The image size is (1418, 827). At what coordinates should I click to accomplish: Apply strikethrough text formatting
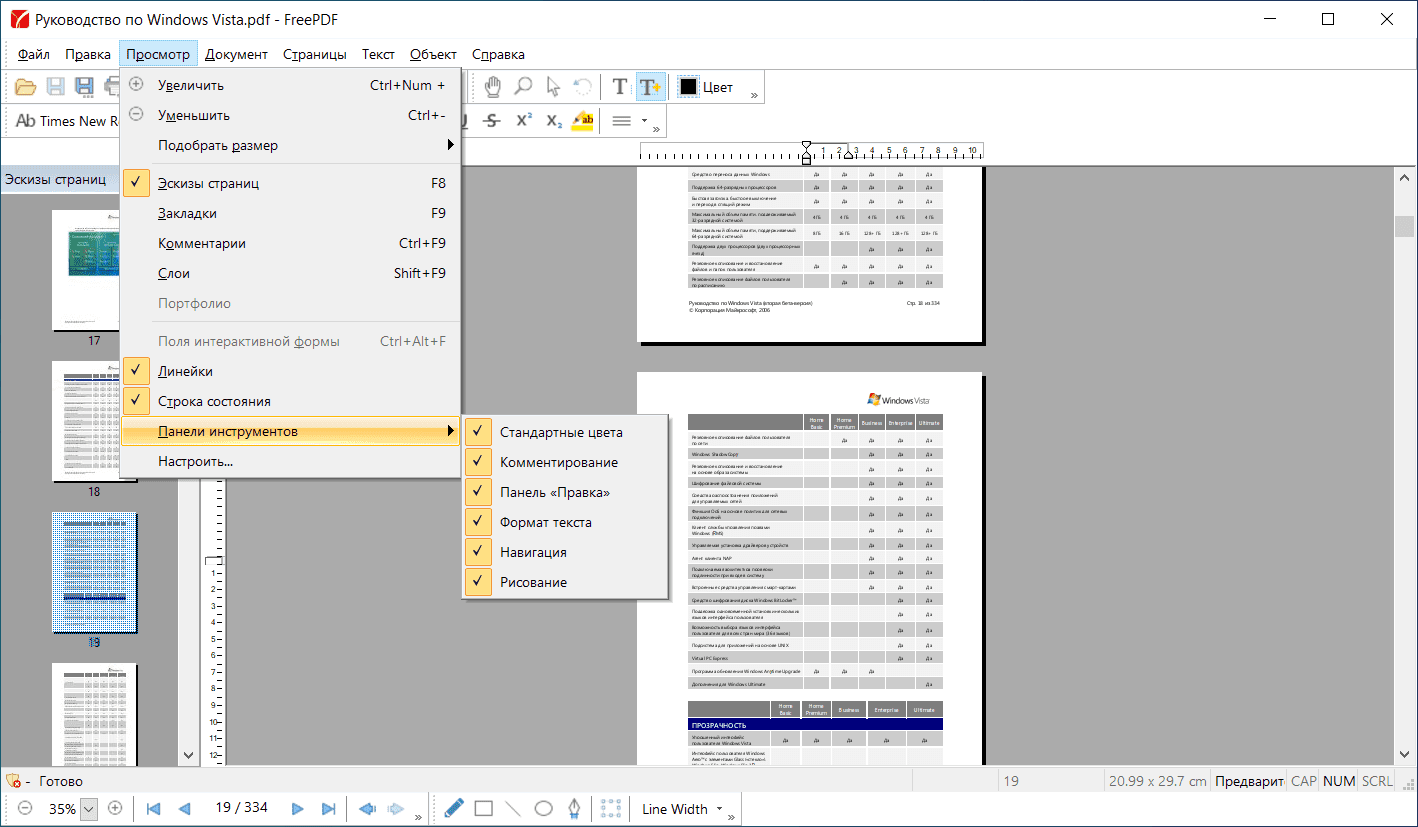coord(491,121)
